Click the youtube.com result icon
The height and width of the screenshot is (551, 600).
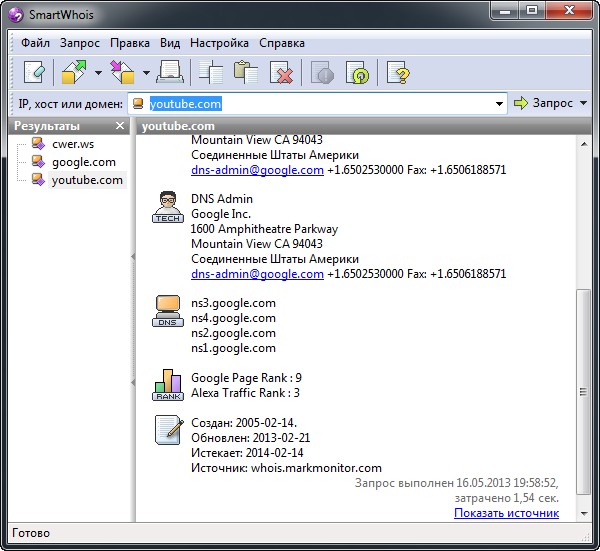coord(38,179)
